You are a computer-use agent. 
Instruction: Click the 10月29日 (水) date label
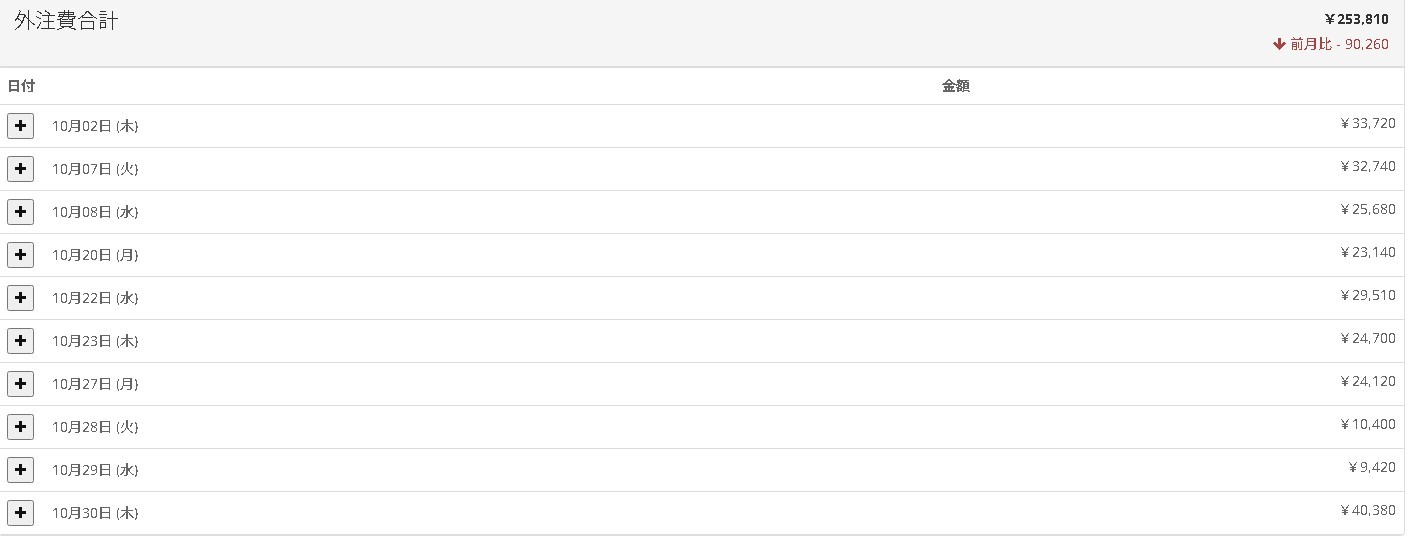click(x=95, y=470)
